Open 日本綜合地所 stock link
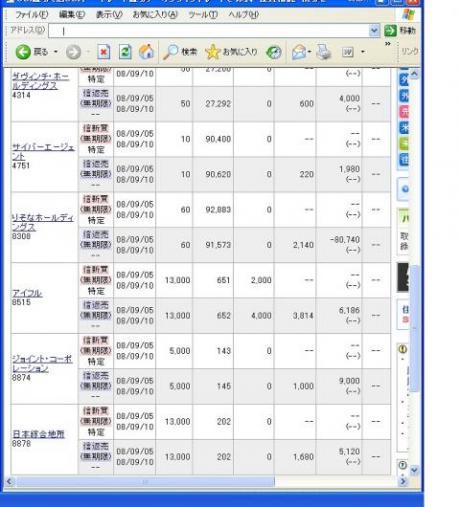This screenshot has width=460, height=507. point(38,434)
